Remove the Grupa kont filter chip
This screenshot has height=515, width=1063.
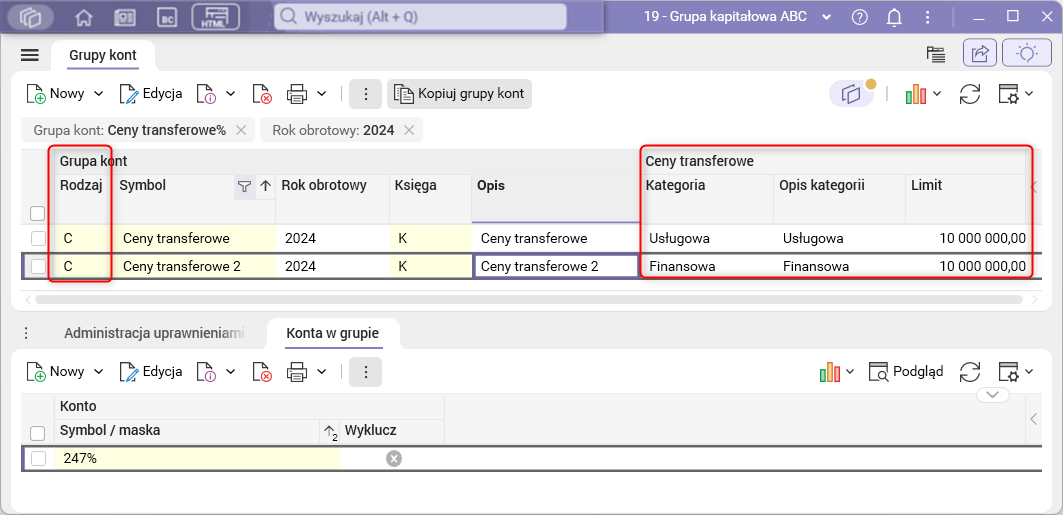pyautogui.click(x=240, y=131)
